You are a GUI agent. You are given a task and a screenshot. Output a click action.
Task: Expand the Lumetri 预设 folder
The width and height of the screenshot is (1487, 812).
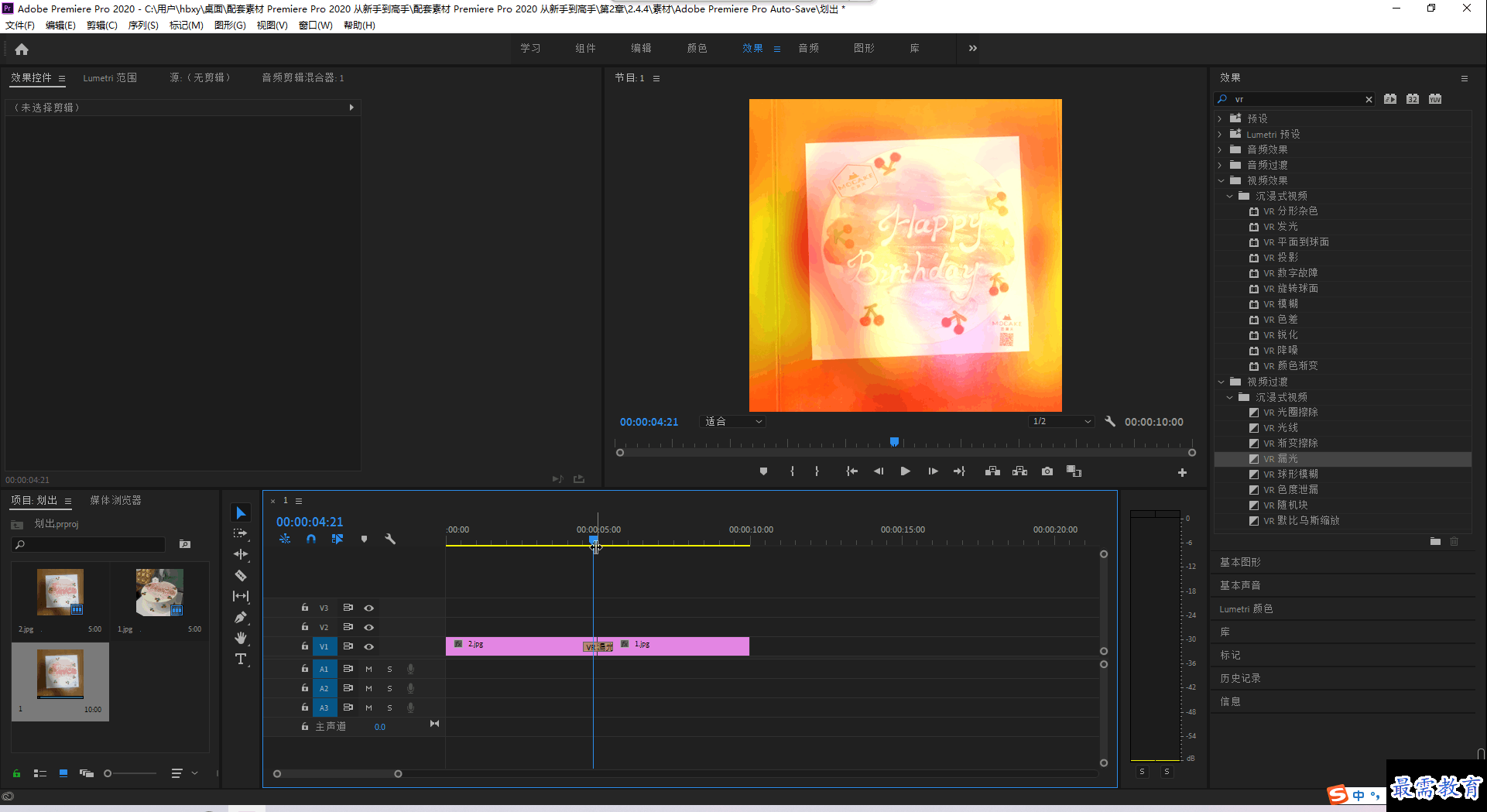[x=1220, y=134]
